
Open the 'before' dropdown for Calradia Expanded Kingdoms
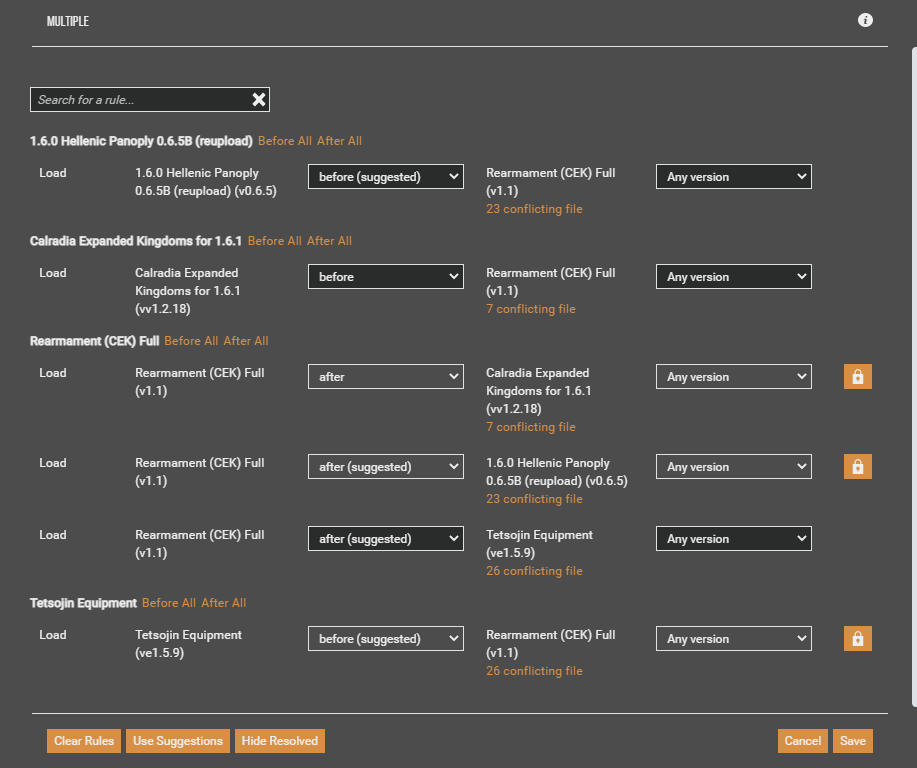(385, 277)
